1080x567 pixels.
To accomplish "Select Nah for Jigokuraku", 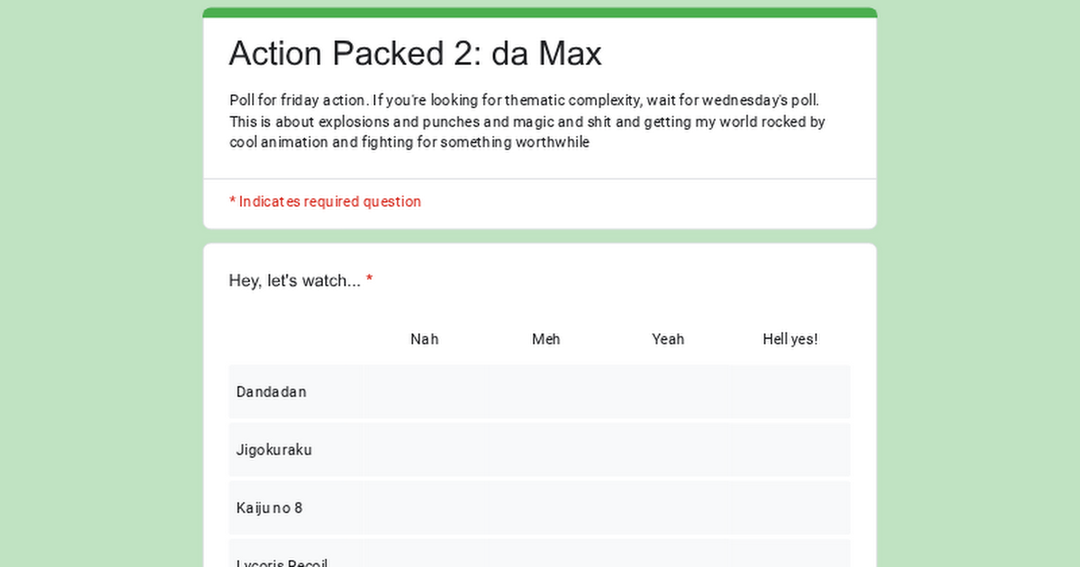I will [424, 450].
